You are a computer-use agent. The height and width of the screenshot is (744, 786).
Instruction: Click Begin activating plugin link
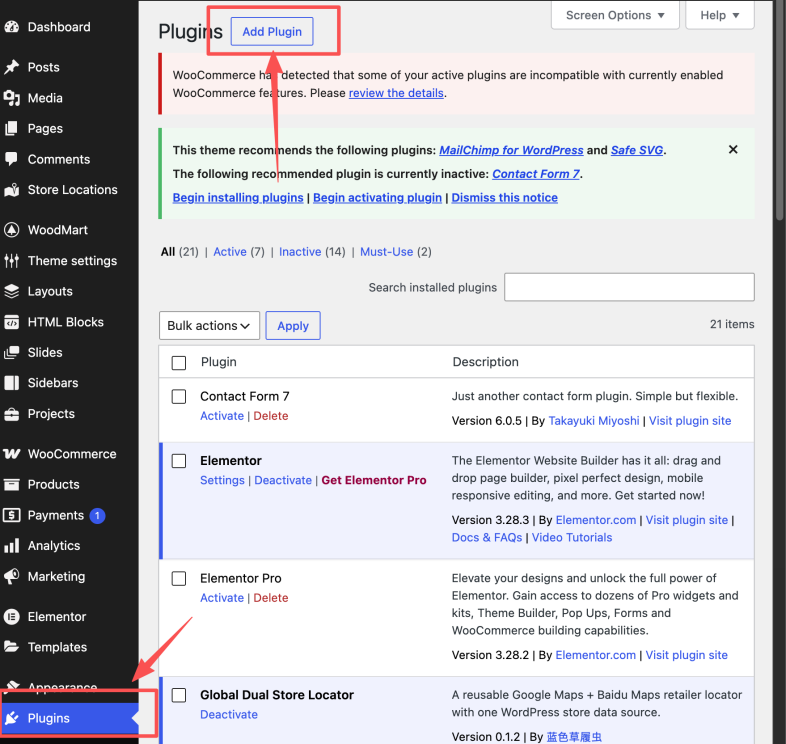(x=377, y=198)
